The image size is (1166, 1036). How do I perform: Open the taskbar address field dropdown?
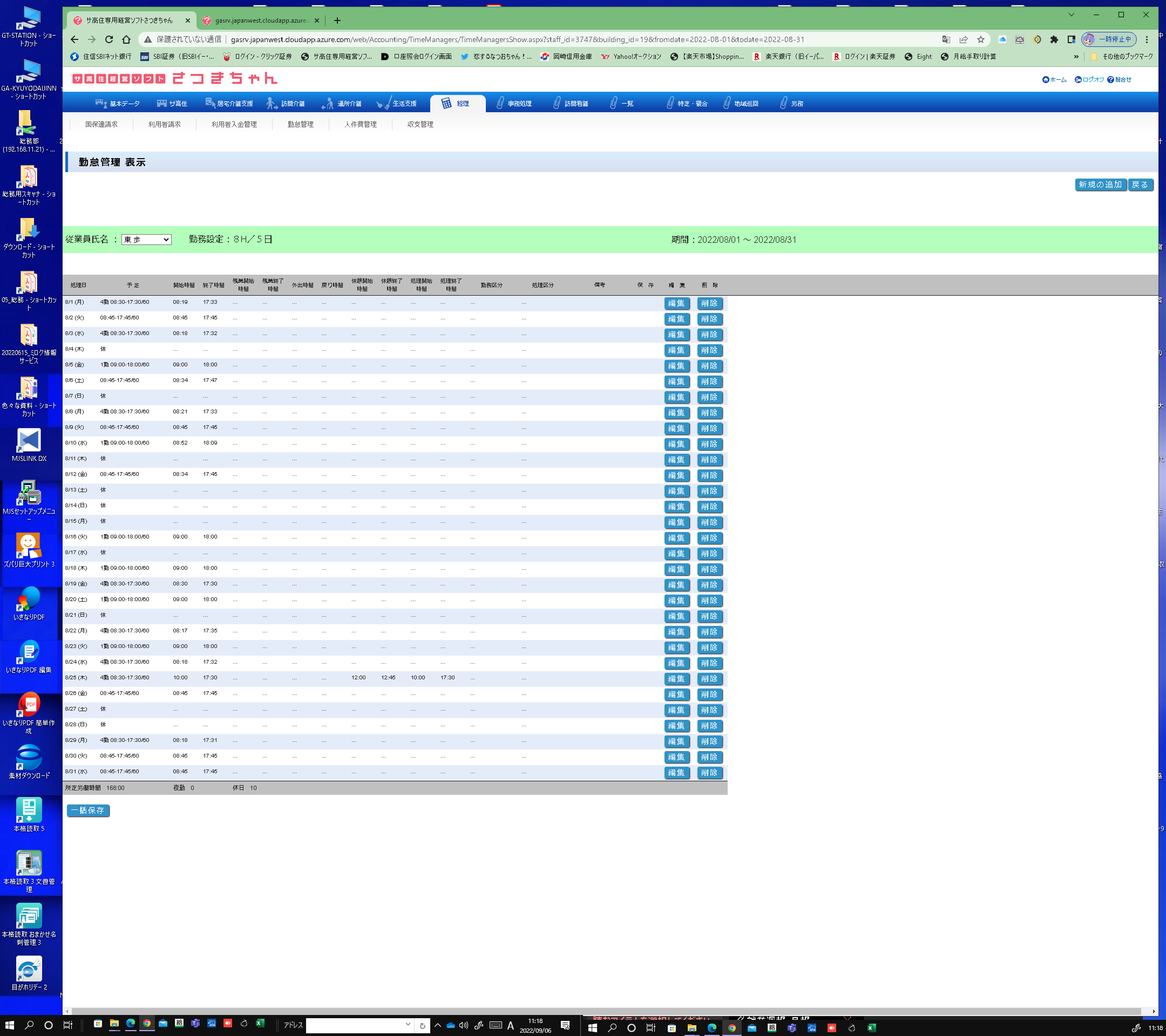pyautogui.click(x=408, y=1025)
